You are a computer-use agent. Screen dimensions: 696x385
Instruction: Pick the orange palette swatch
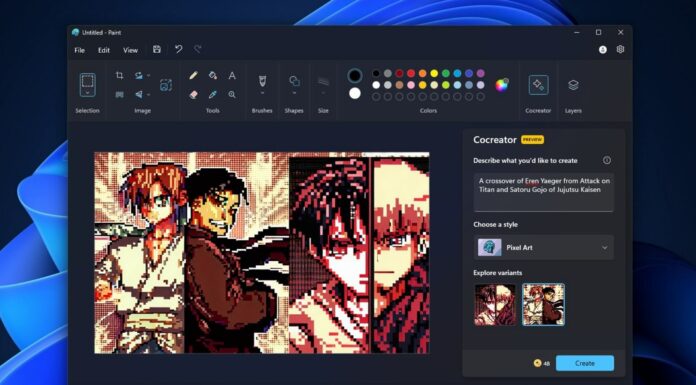coord(423,73)
